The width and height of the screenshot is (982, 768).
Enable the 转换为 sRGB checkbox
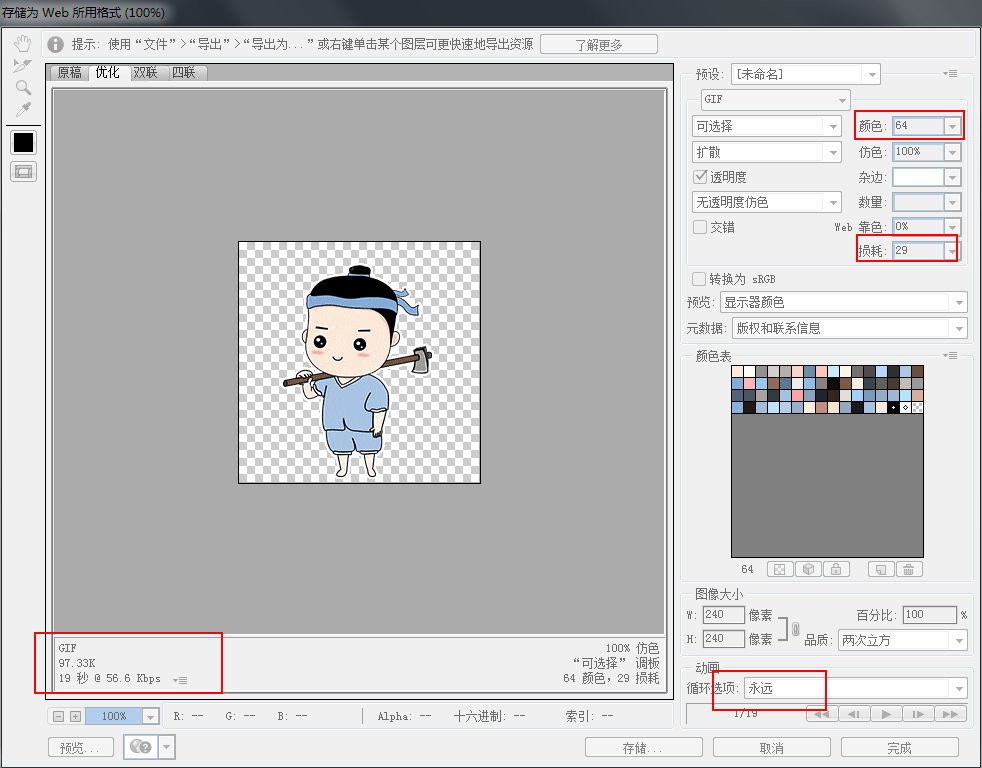click(x=699, y=278)
